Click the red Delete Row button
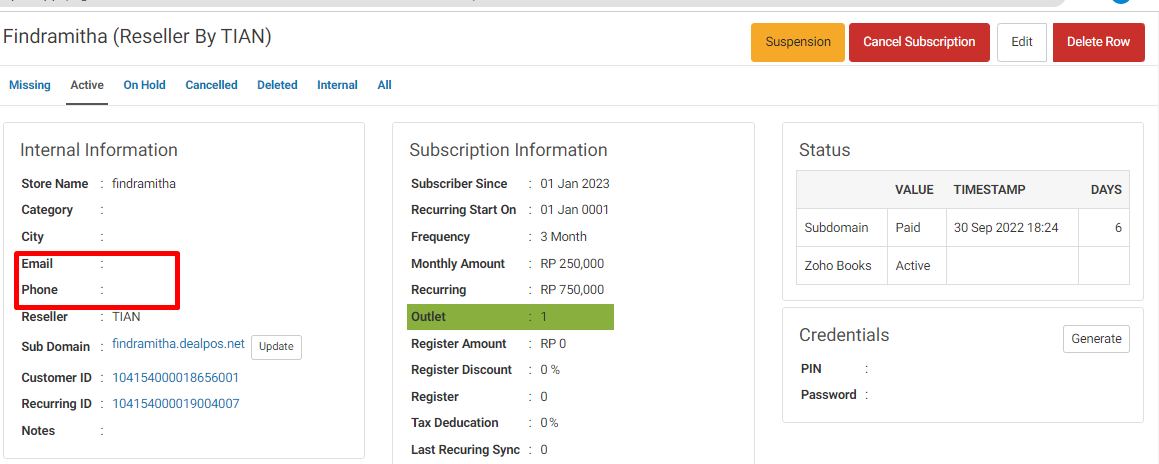 pos(1098,42)
